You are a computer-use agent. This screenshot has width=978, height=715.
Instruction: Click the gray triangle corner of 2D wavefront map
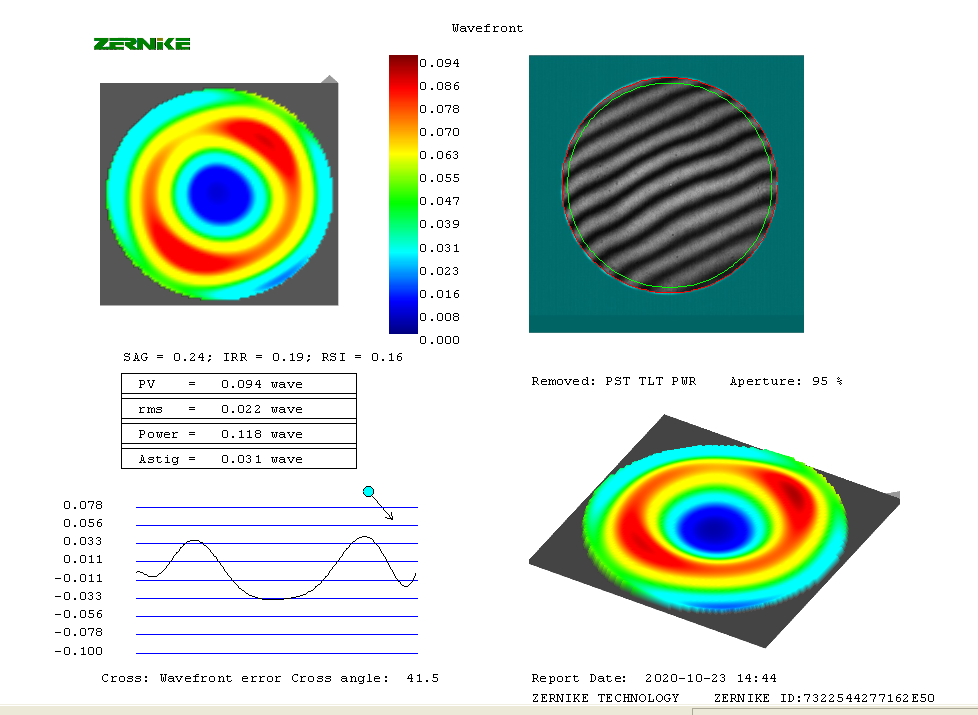pyautogui.click(x=329, y=79)
